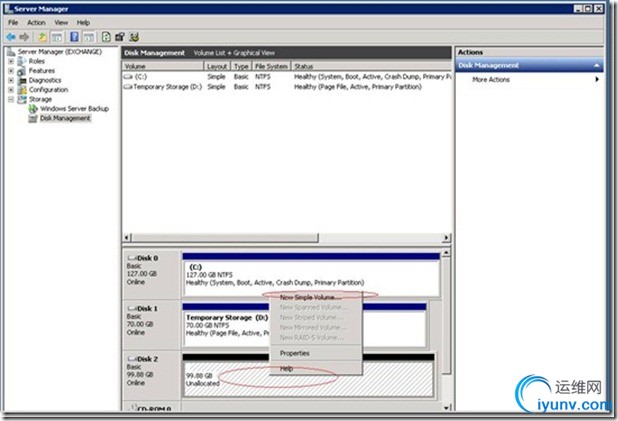Click the 'Healthy (Page File, Active, Primary Partition)' list cell
The image size is (618, 421).
(x=358, y=87)
